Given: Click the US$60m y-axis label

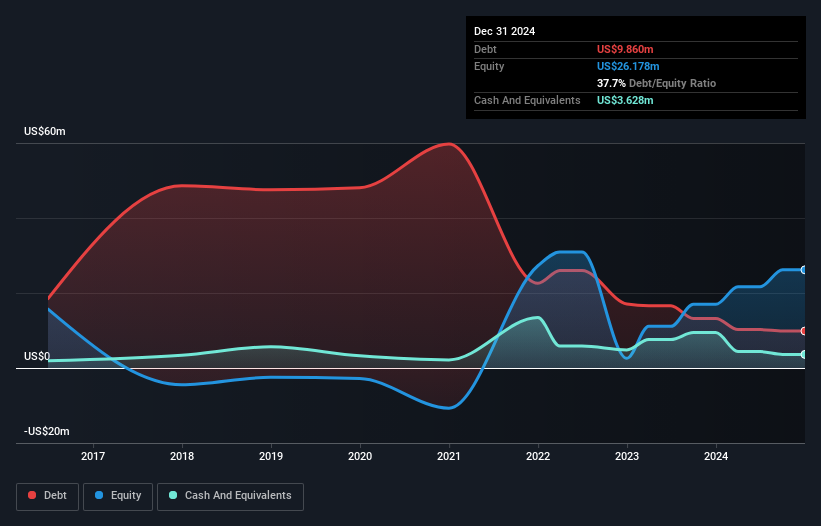Looking at the screenshot, I should [45, 131].
